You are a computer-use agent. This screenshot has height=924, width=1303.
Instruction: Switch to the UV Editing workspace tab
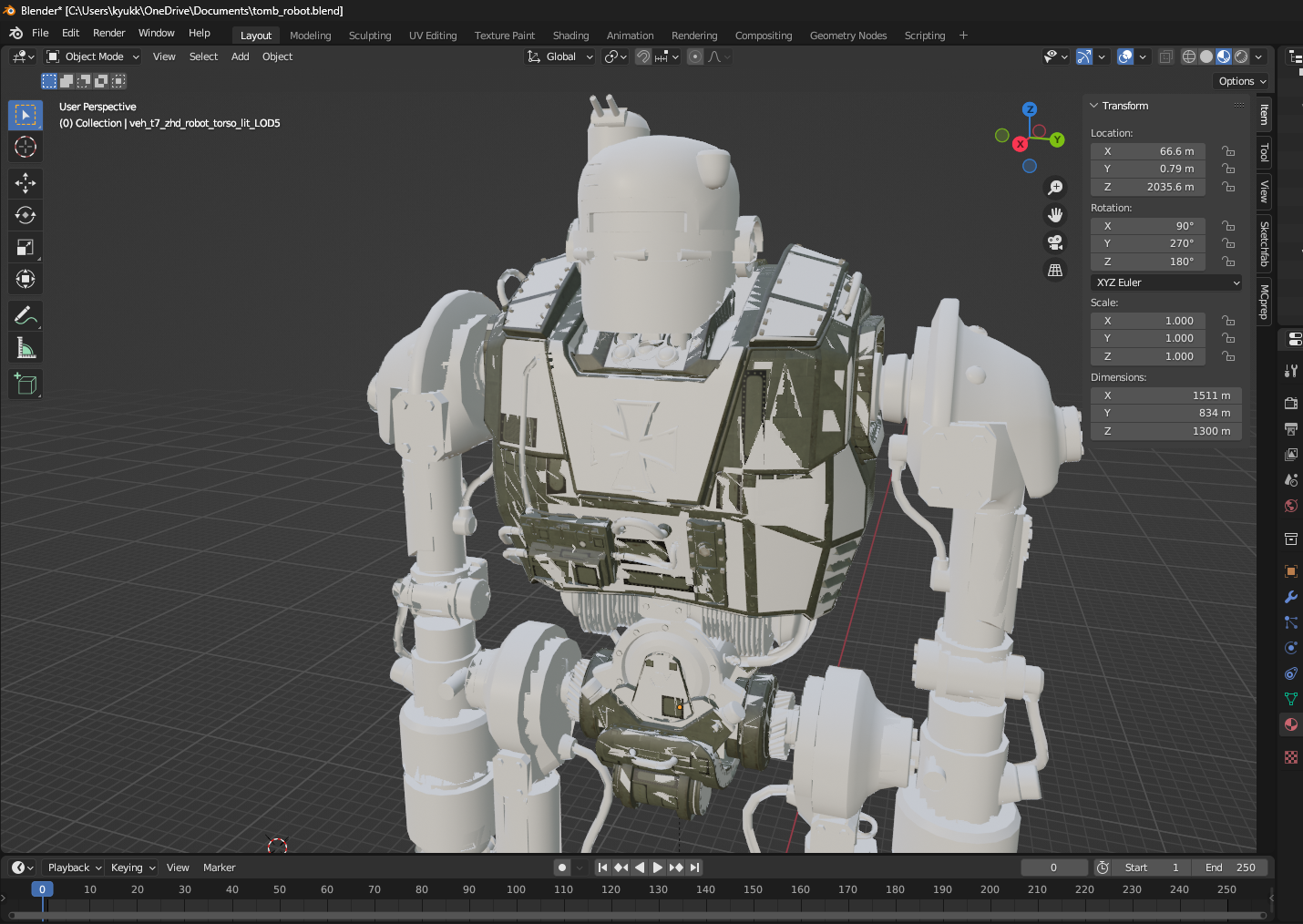point(433,36)
